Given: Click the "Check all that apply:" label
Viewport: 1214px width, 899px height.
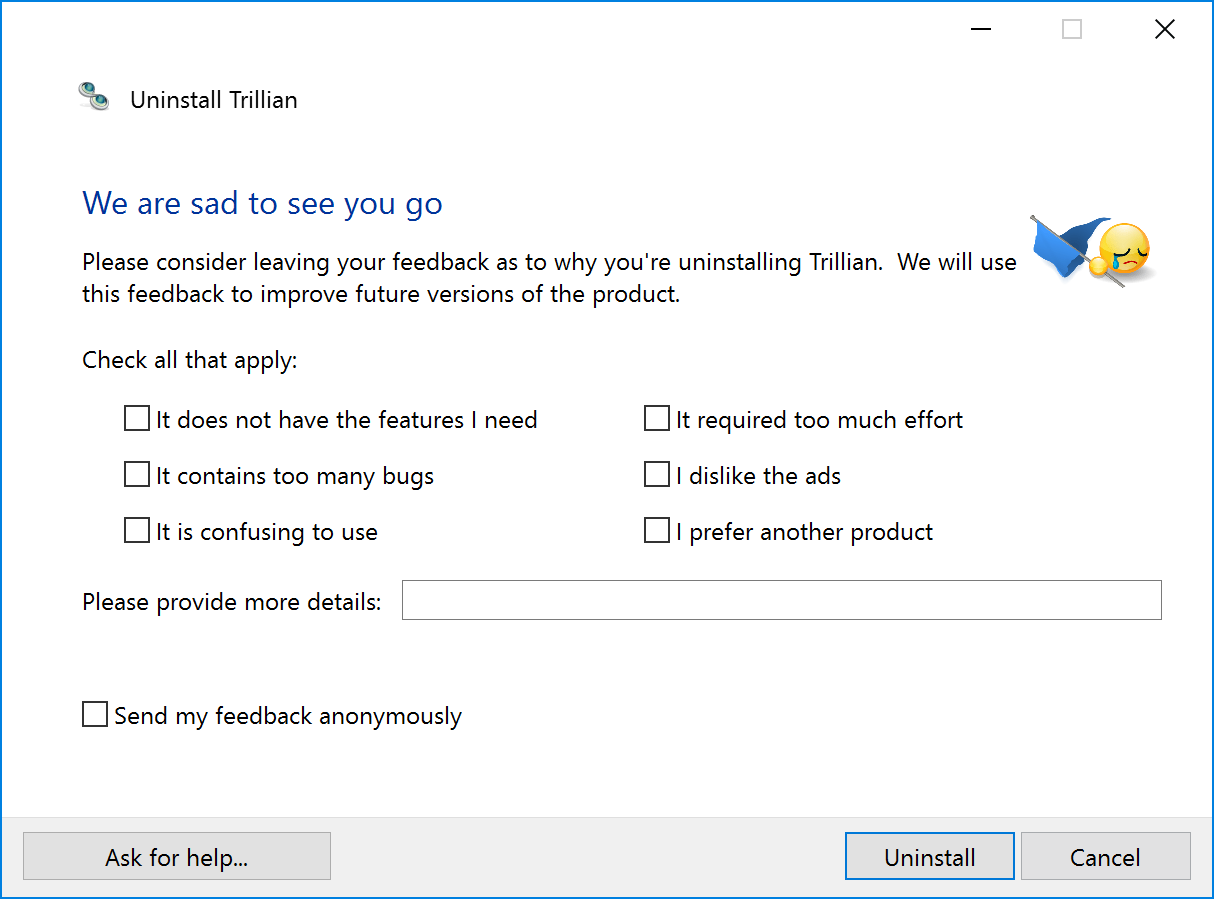Looking at the screenshot, I should point(190,360).
